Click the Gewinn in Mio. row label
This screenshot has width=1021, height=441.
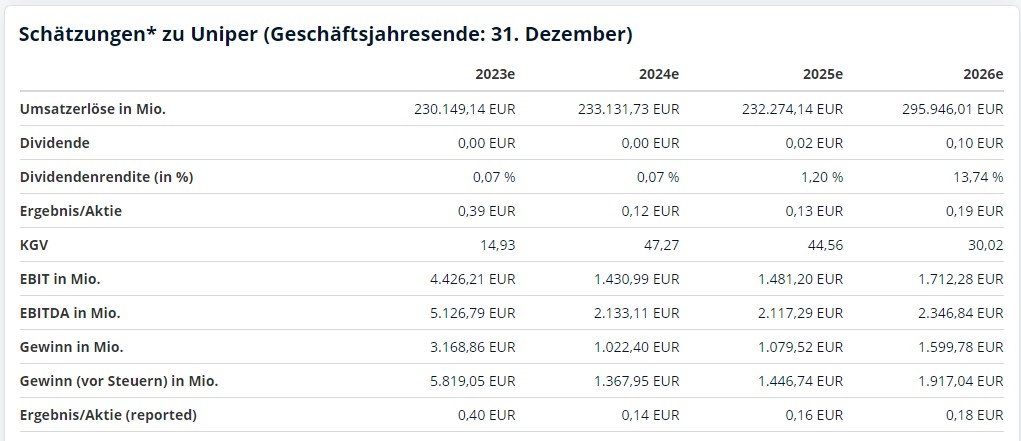tap(72, 347)
